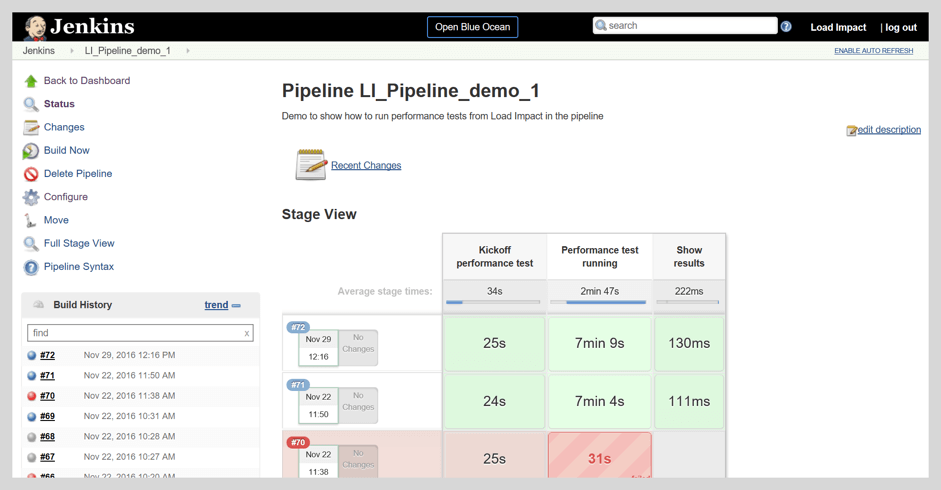This screenshot has width=941, height=490.
Task: Click the Status magnifier icon
Action: click(x=31, y=104)
